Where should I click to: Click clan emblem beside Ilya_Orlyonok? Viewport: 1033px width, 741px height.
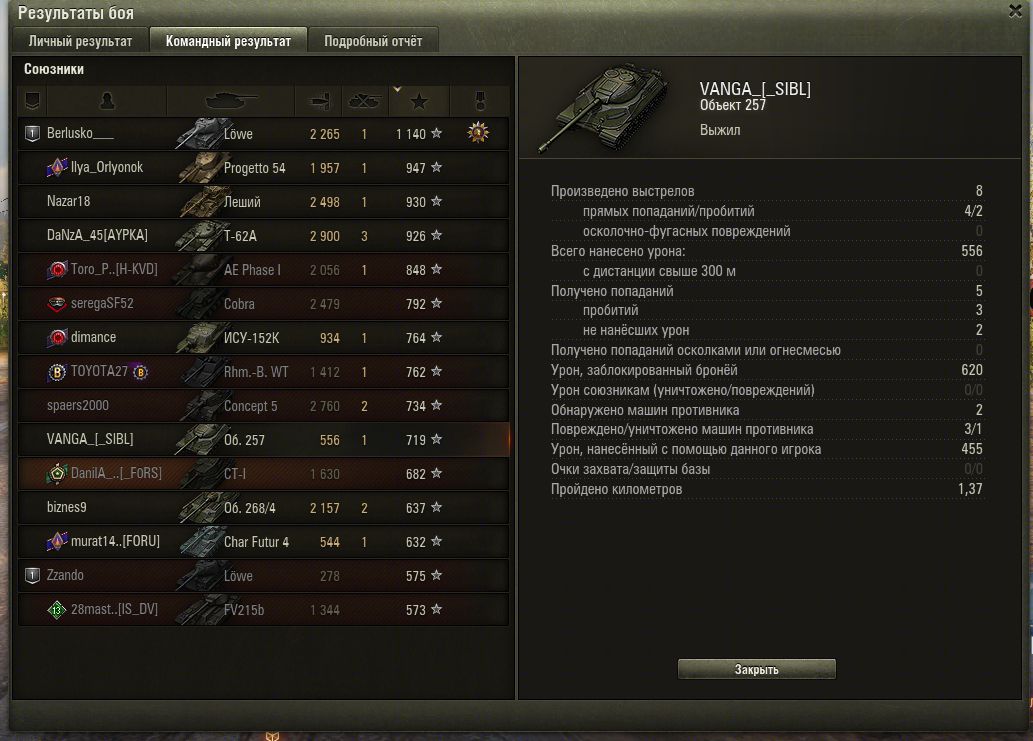pos(57,167)
